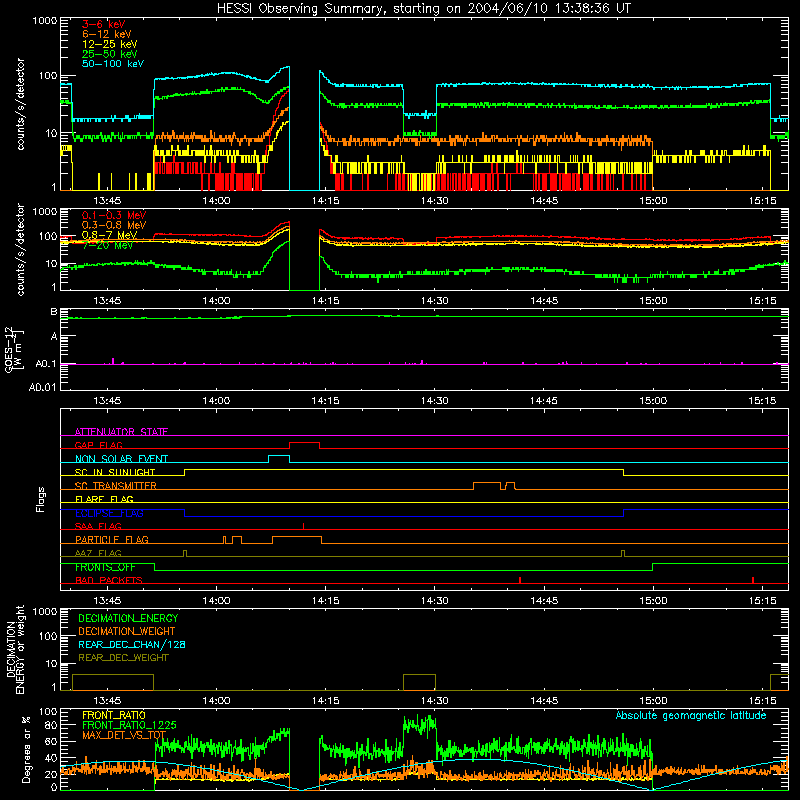Click the GAP_FLAG label
Image resolution: width=800 pixels, height=800 pixels.
point(98,445)
